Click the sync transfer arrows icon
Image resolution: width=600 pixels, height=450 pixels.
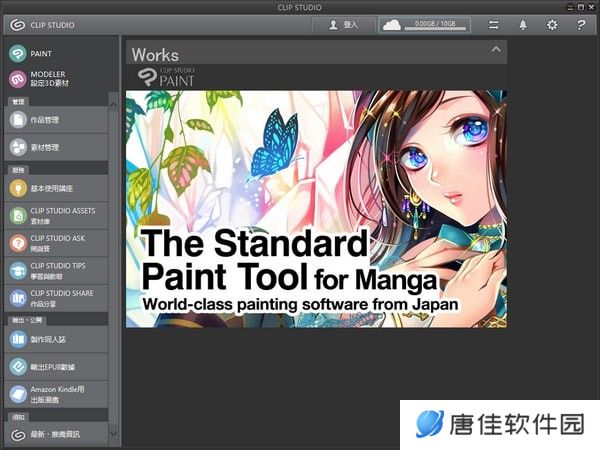point(494,25)
